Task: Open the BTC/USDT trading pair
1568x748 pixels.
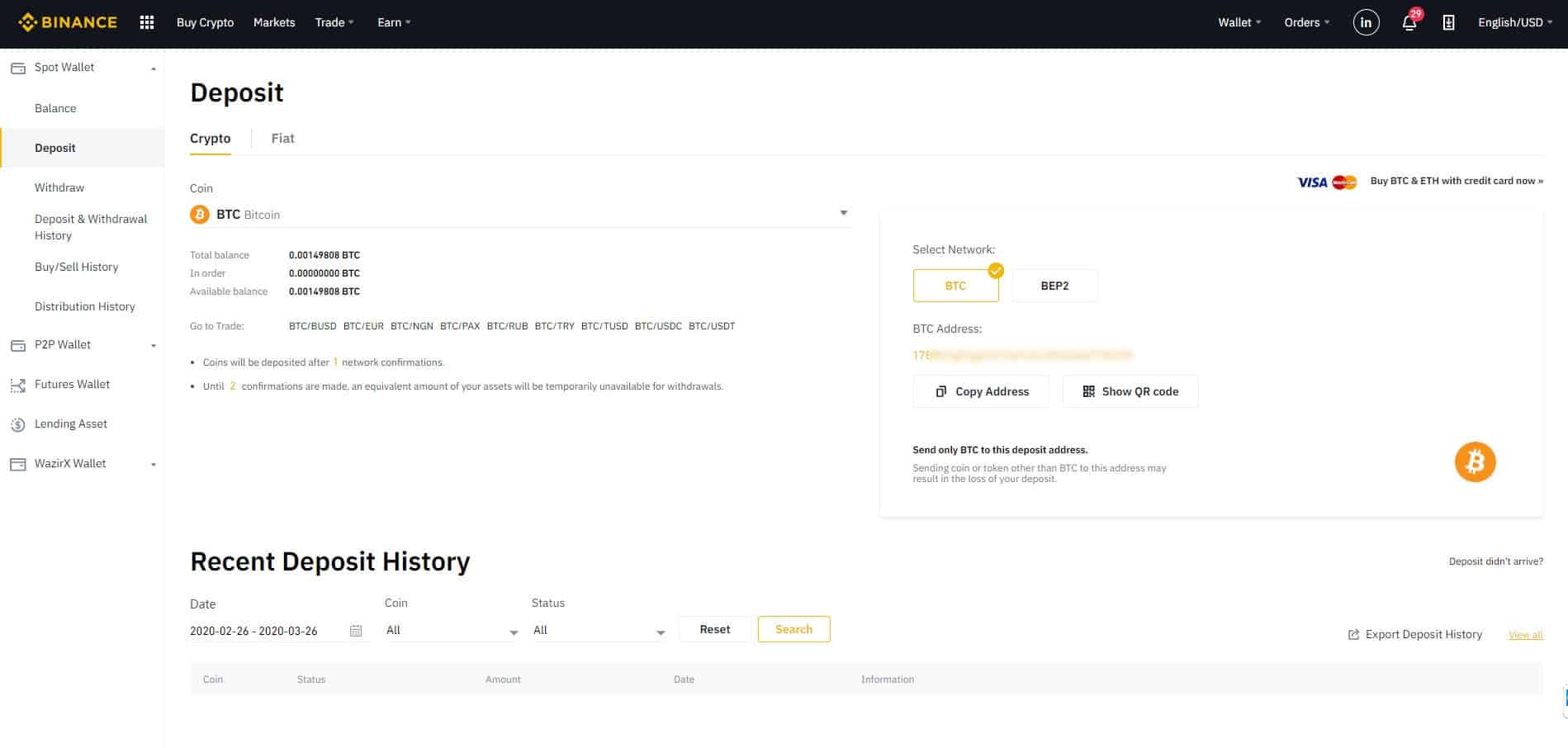Action: (712, 326)
